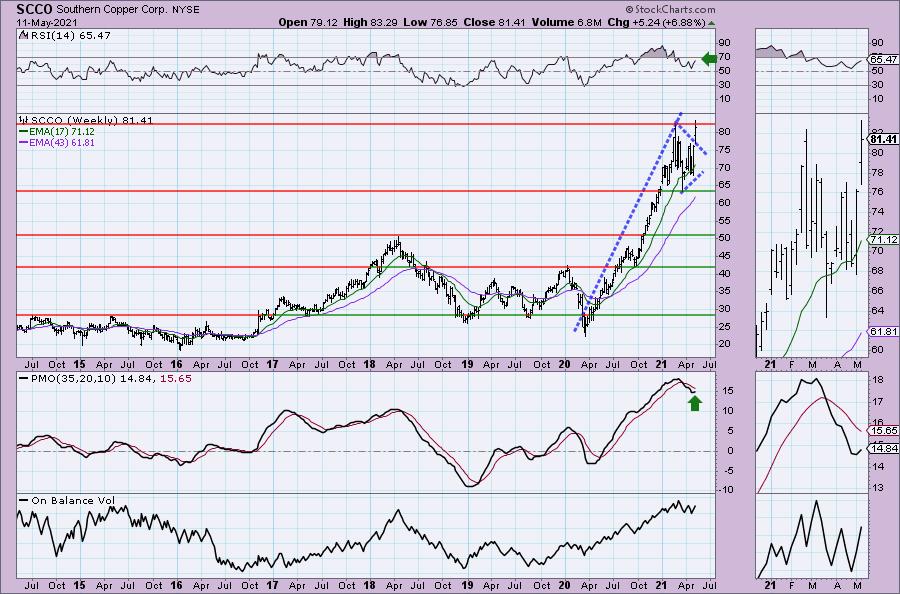Click the RSI(14) 65.47 indicator label
This screenshot has width=900, height=594.
coord(65,35)
